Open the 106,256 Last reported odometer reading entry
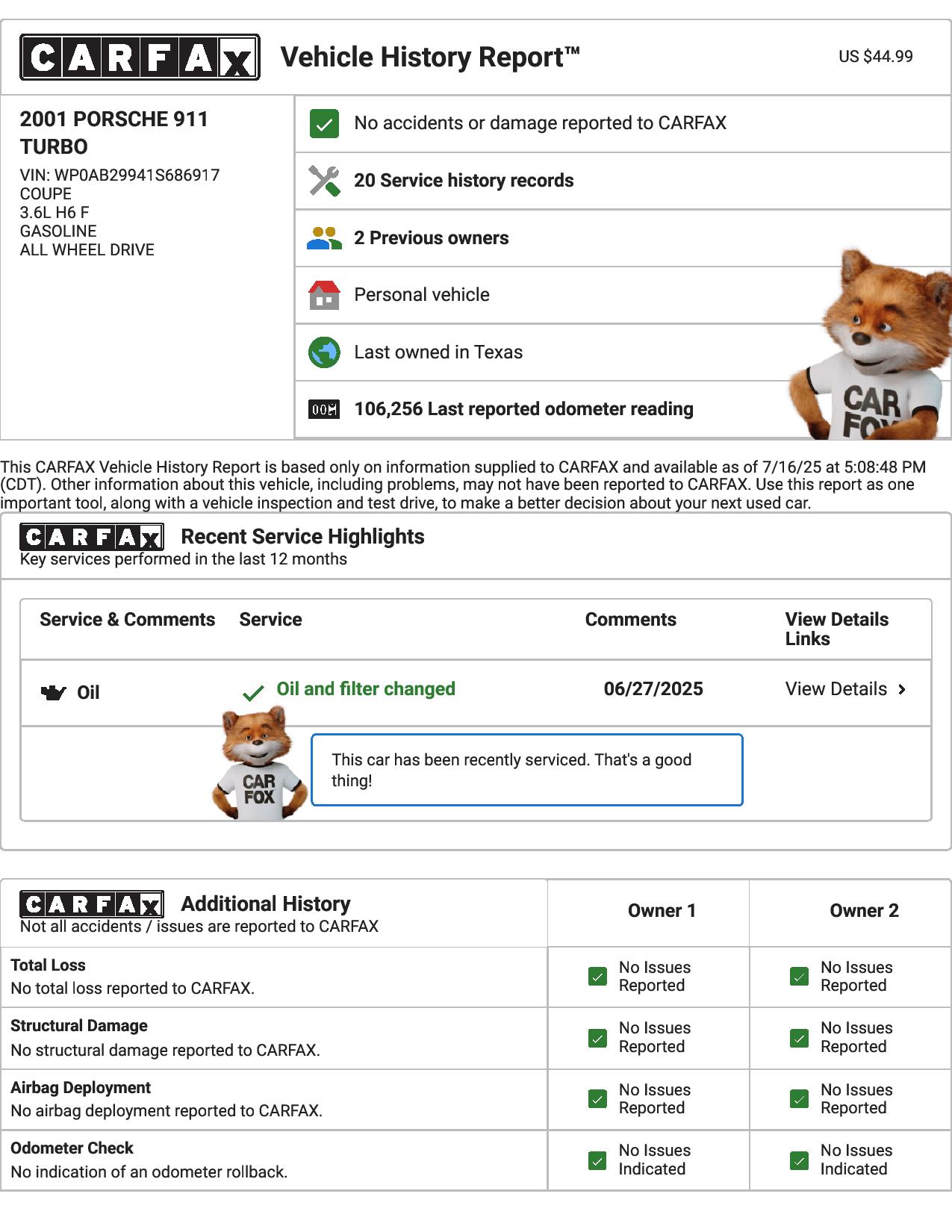952x1232 pixels. tap(523, 409)
